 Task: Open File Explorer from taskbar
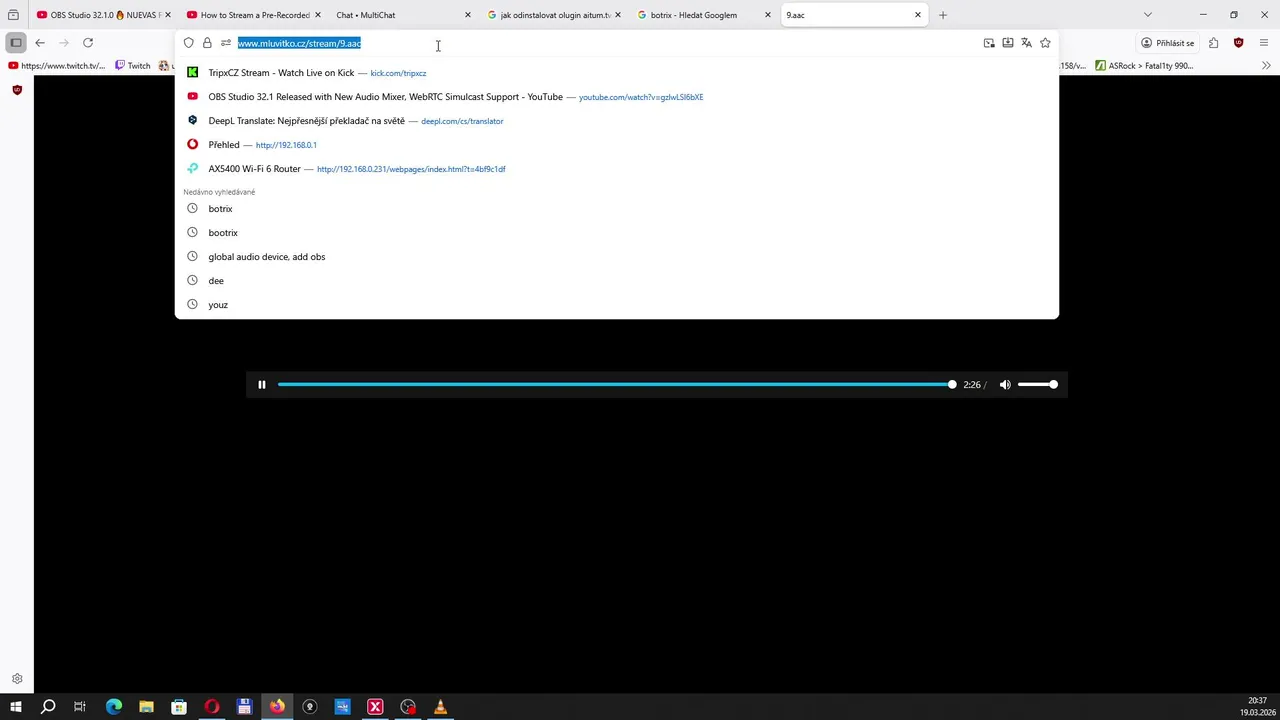146,707
